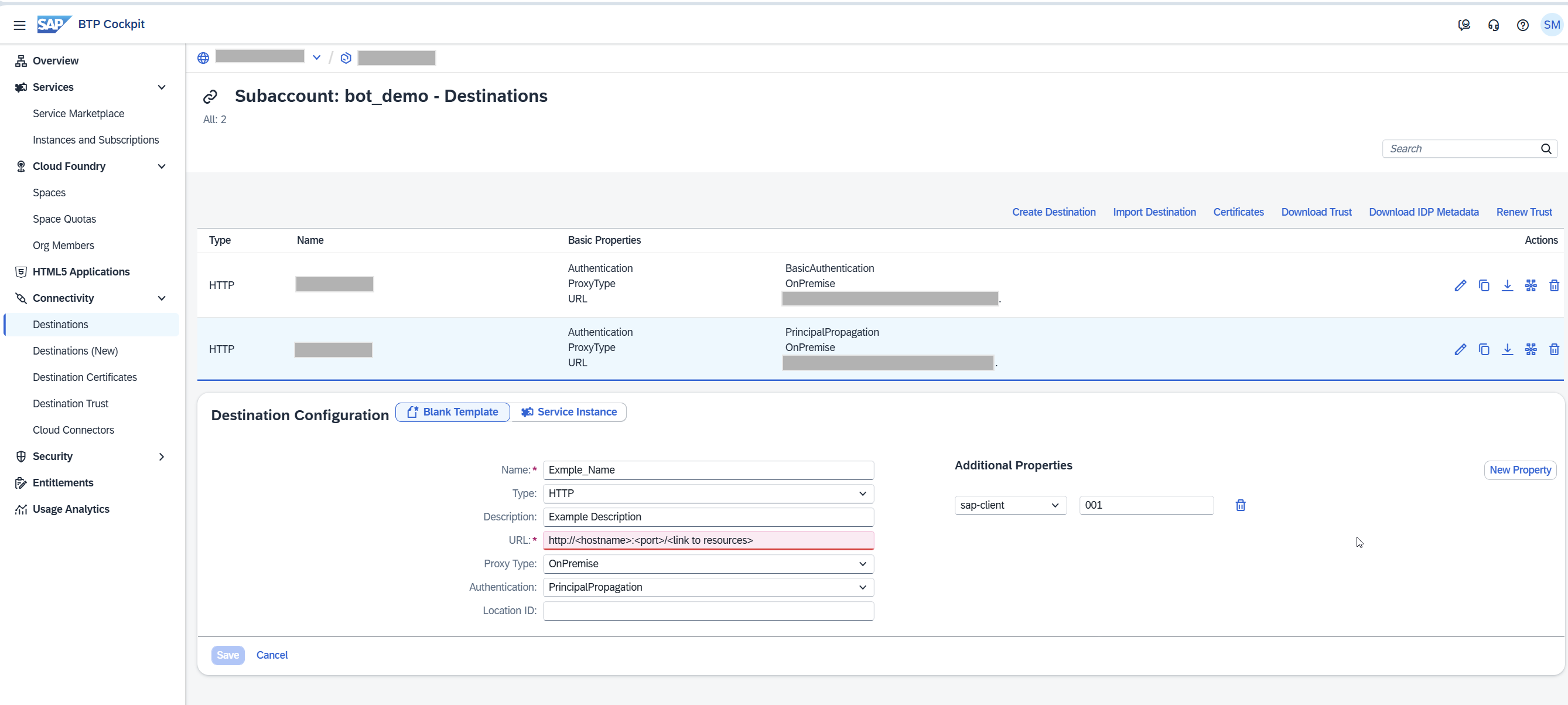The image size is (1568, 705).
Task: Collapse the Connectivity section chevron
Action: (161, 298)
